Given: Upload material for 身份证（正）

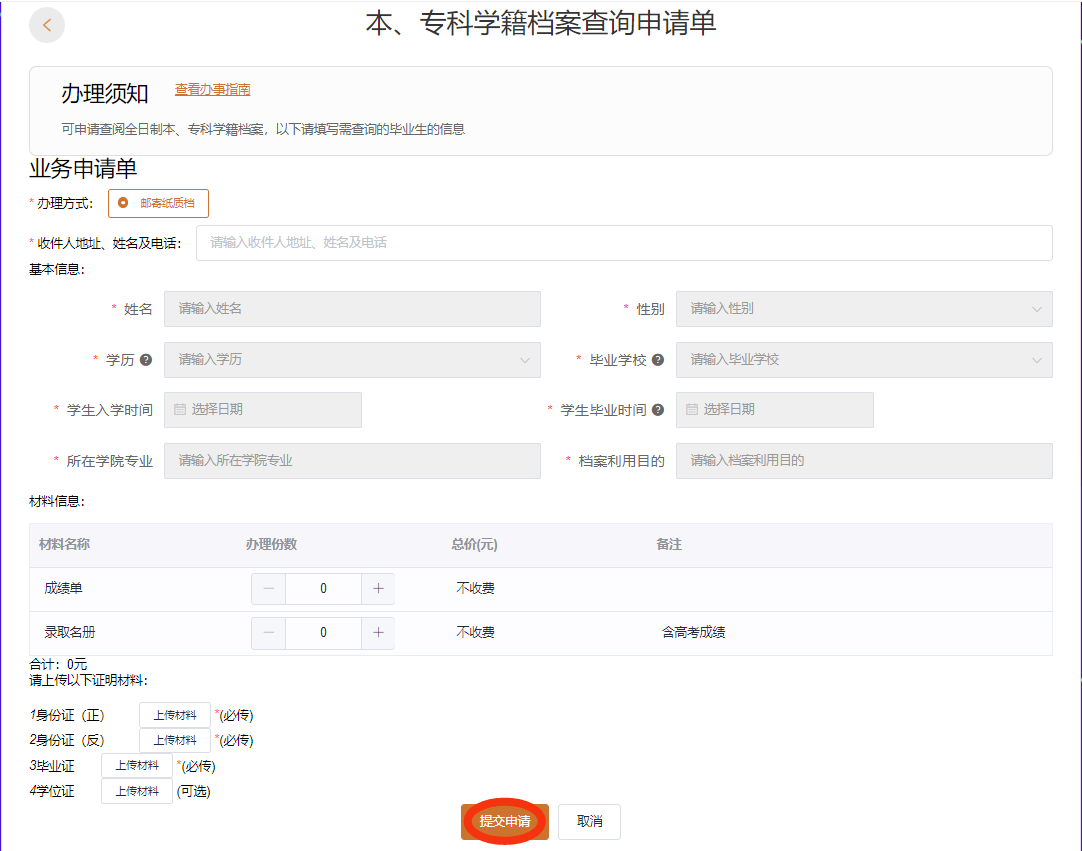Looking at the screenshot, I should (174, 715).
